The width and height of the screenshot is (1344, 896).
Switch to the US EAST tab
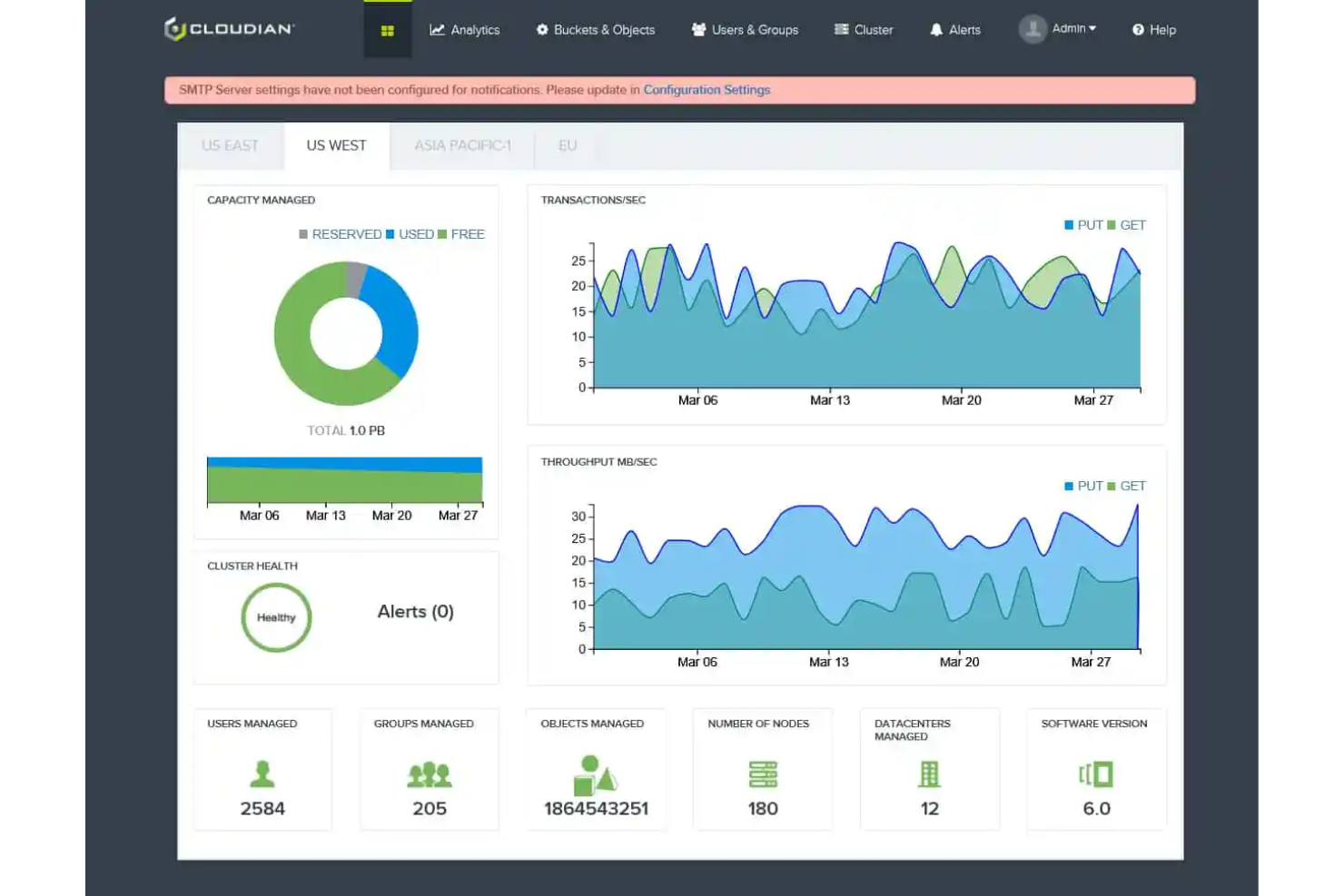[231, 145]
